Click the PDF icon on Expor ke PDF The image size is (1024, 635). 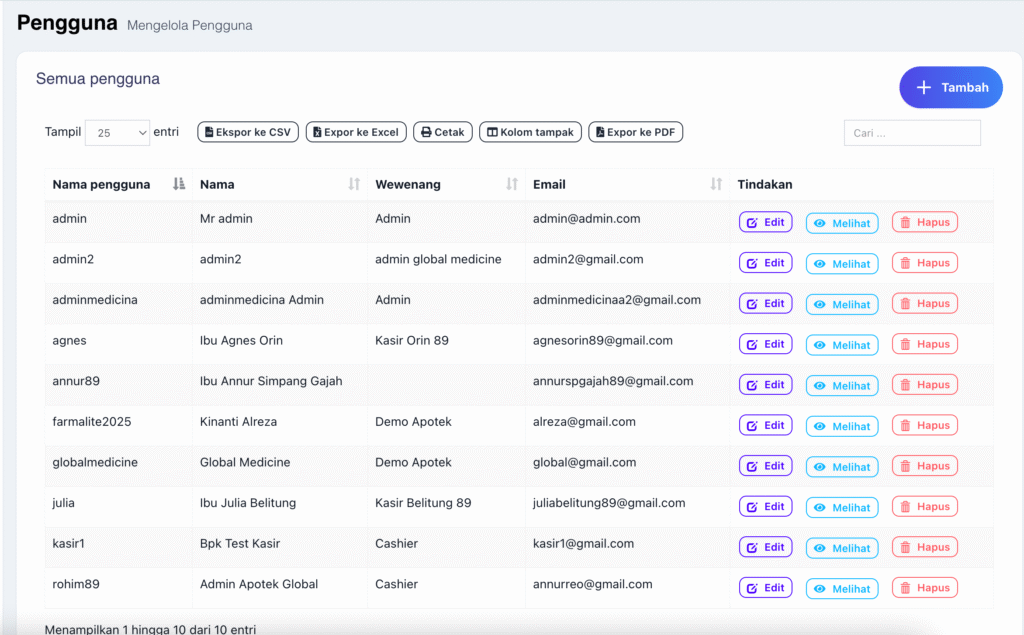point(599,132)
